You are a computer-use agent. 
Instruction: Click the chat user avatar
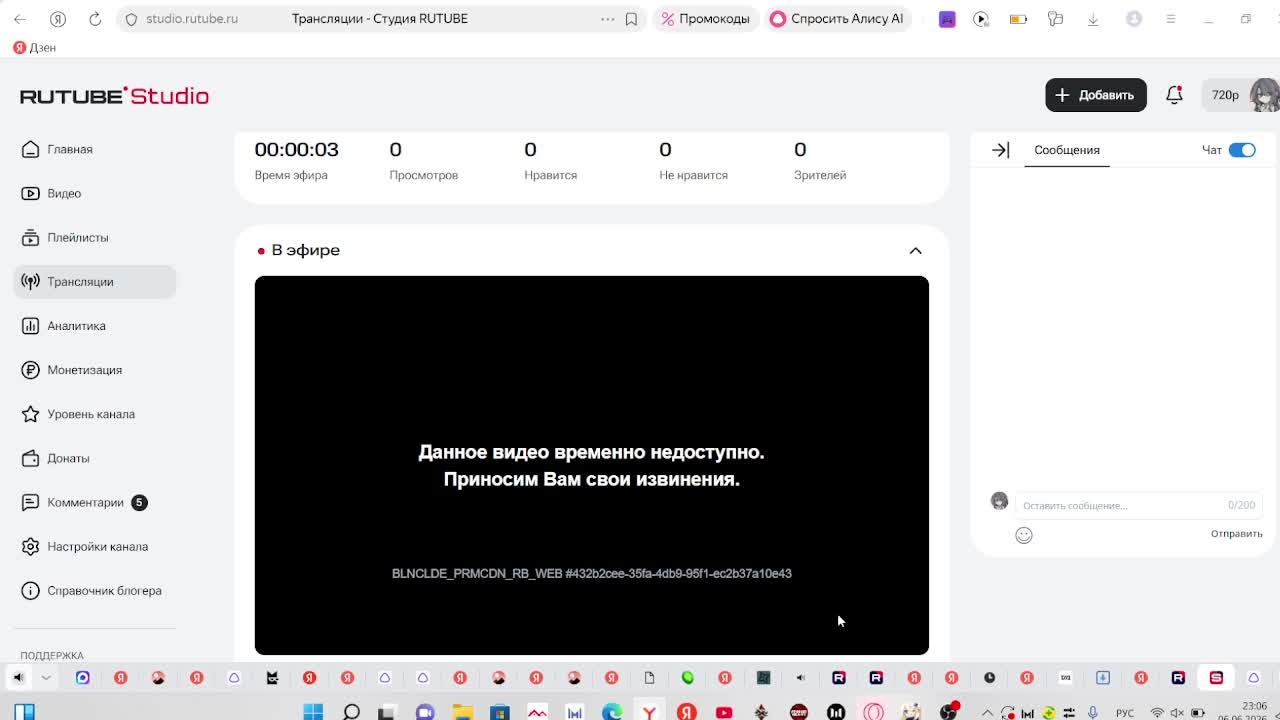[999, 501]
